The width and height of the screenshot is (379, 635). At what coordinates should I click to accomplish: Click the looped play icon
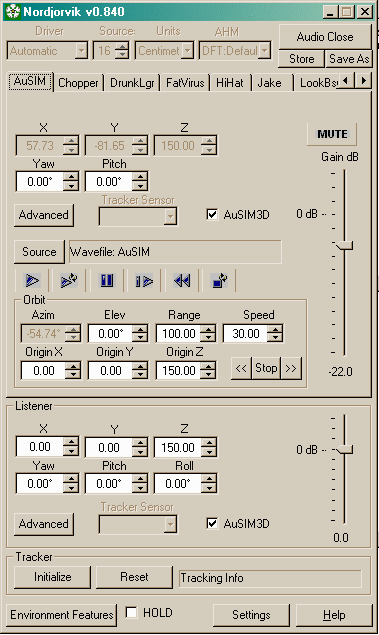pyautogui.click(x=68, y=280)
